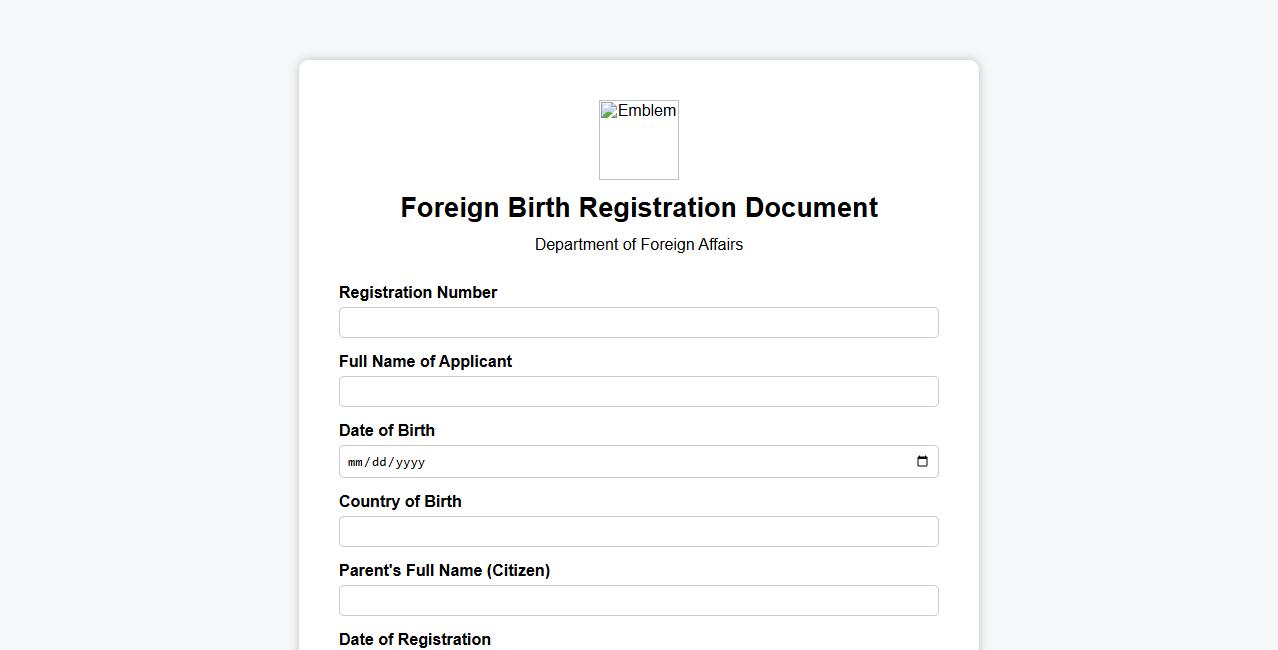Click the Country of Birth label
This screenshot has height=650, width=1278.
[x=400, y=502]
